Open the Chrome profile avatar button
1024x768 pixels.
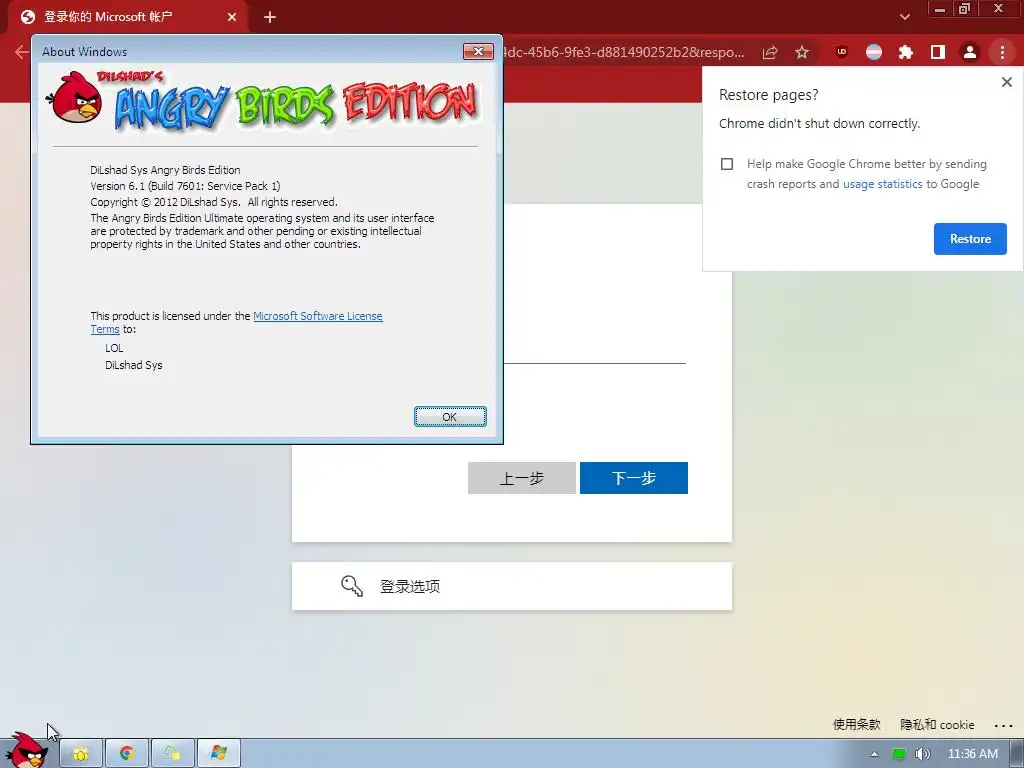tap(970, 52)
